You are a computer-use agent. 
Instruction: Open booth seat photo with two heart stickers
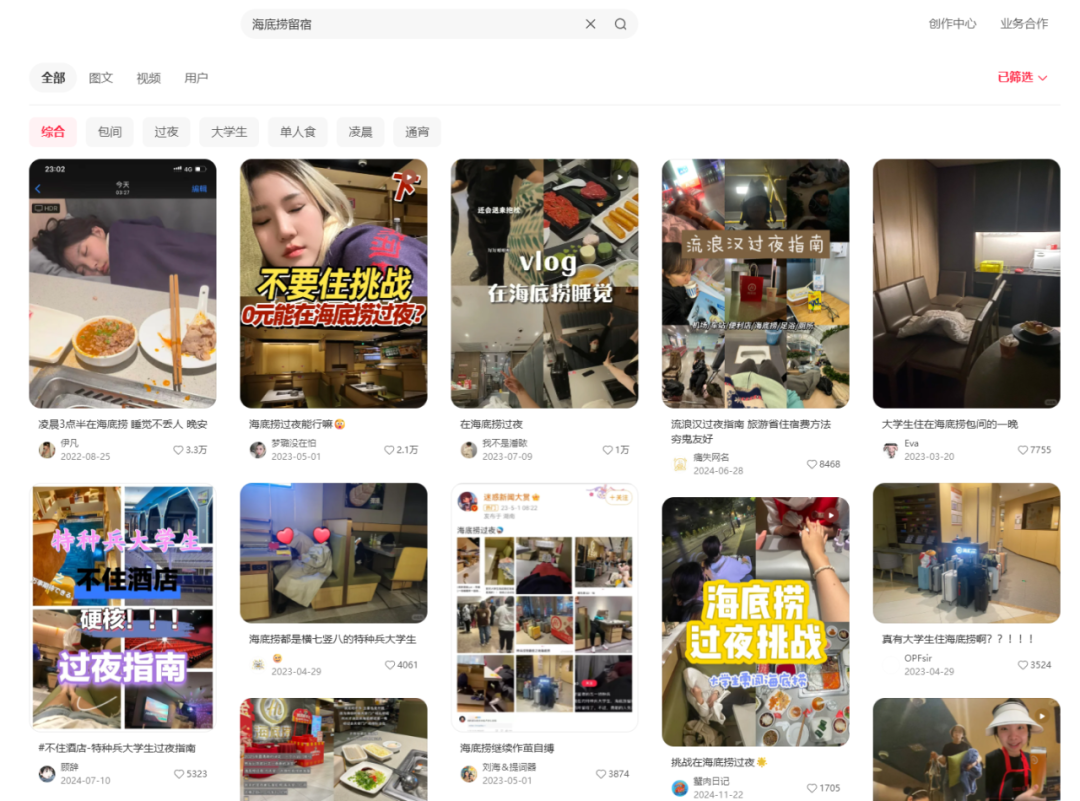(x=333, y=553)
